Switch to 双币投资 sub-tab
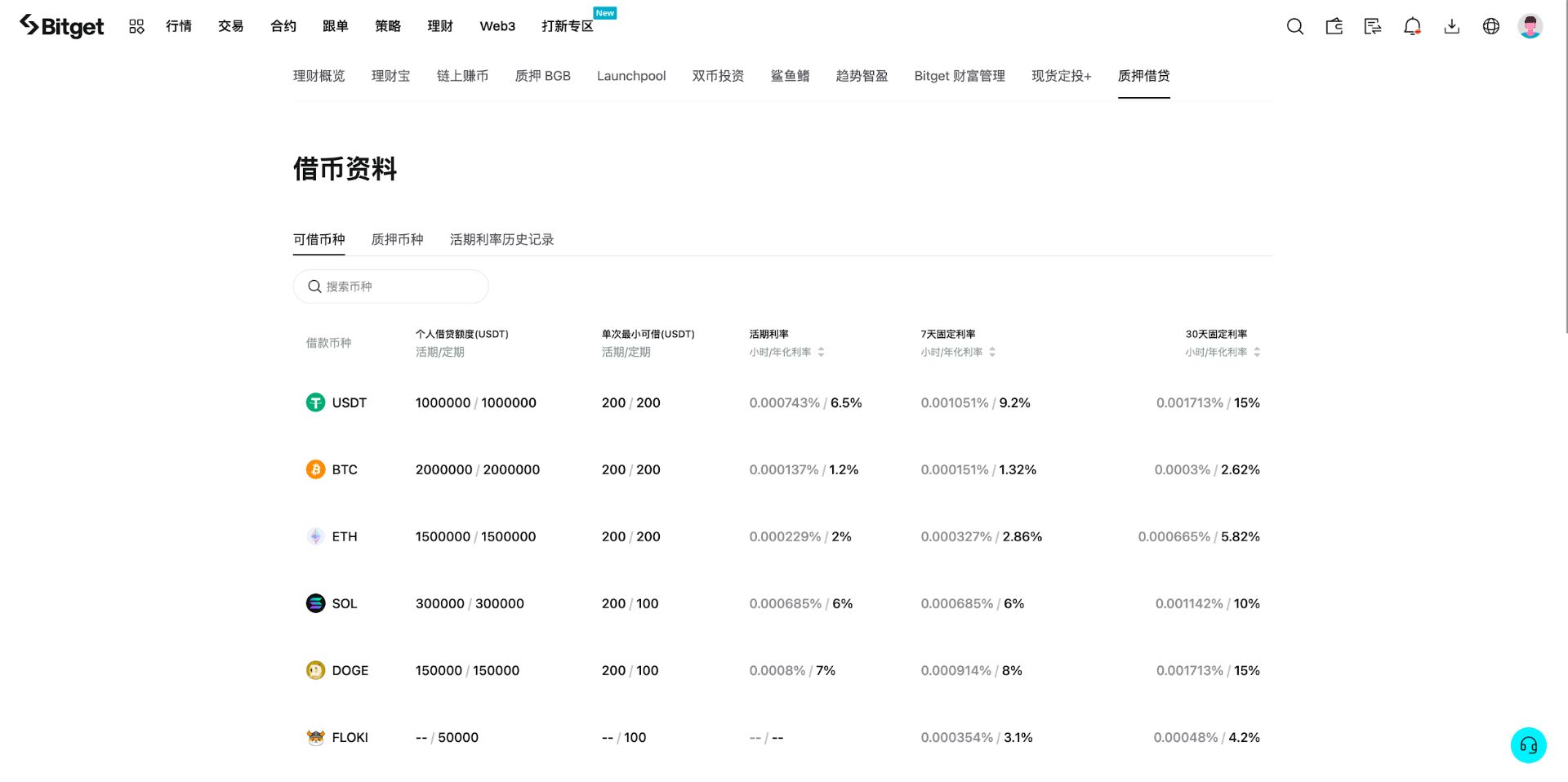 click(719, 76)
